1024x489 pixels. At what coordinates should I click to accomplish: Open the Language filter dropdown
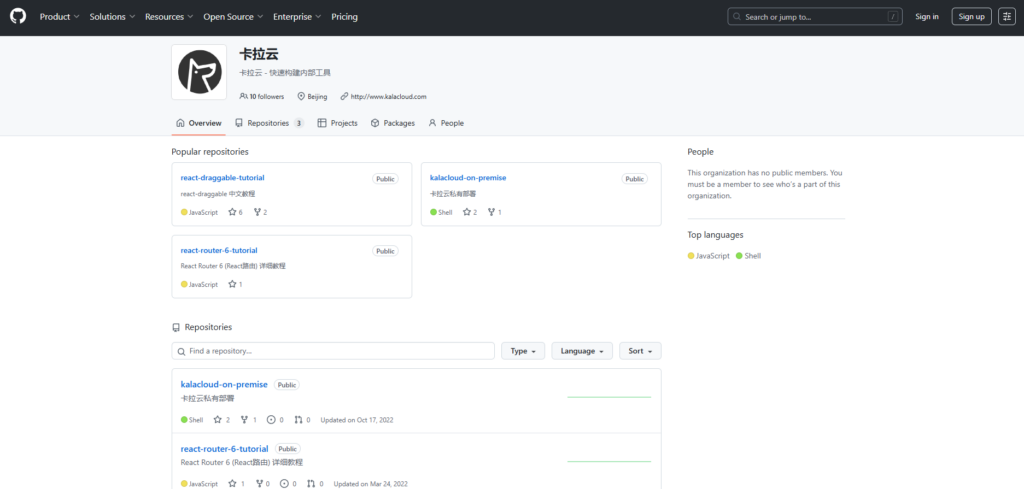582,351
